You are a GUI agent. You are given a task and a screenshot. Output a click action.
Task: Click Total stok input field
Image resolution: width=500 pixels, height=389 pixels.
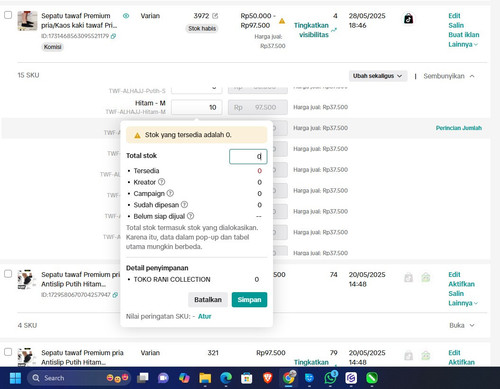pos(248,156)
